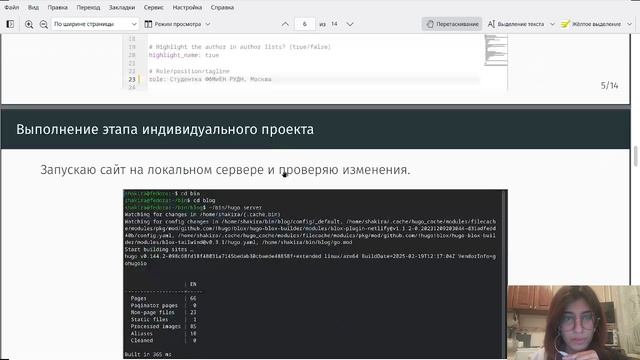
Task: Click the zoom in magnifier icon
Action: point(29,24)
